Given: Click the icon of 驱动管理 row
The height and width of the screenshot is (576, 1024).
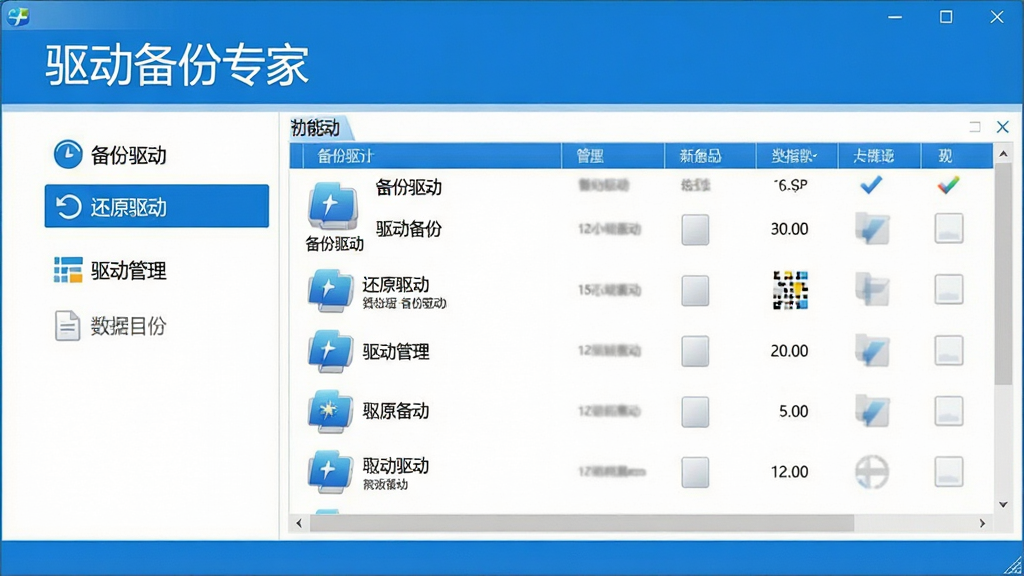Looking at the screenshot, I should [330, 351].
